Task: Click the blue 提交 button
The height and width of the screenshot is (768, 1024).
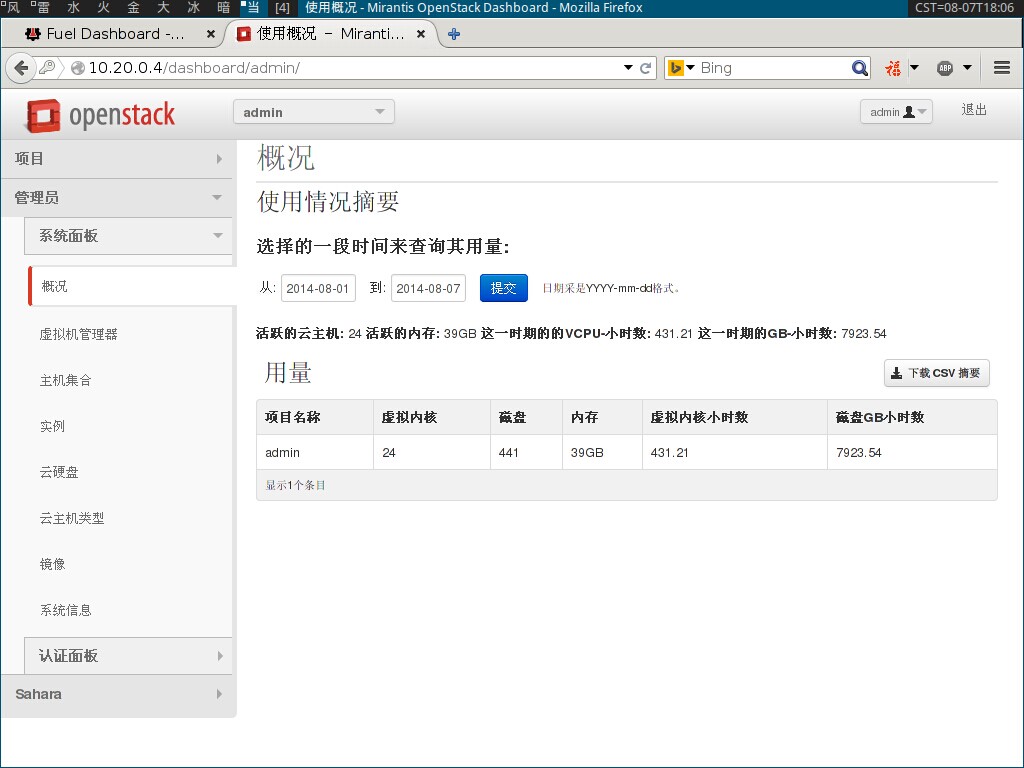Action: pos(503,288)
